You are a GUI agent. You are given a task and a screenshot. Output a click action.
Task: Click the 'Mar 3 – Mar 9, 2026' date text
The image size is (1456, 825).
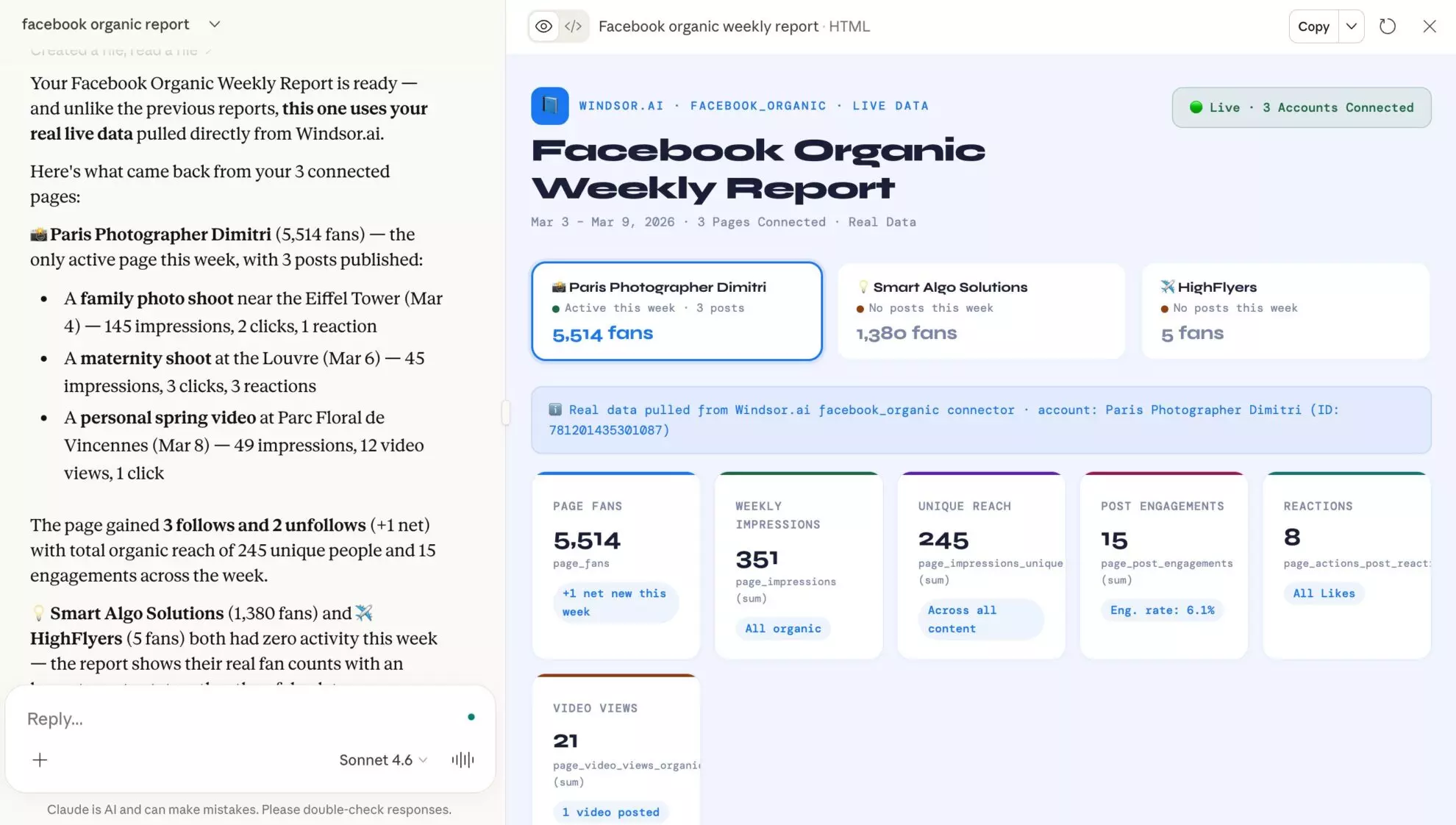[x=602, y=222]
